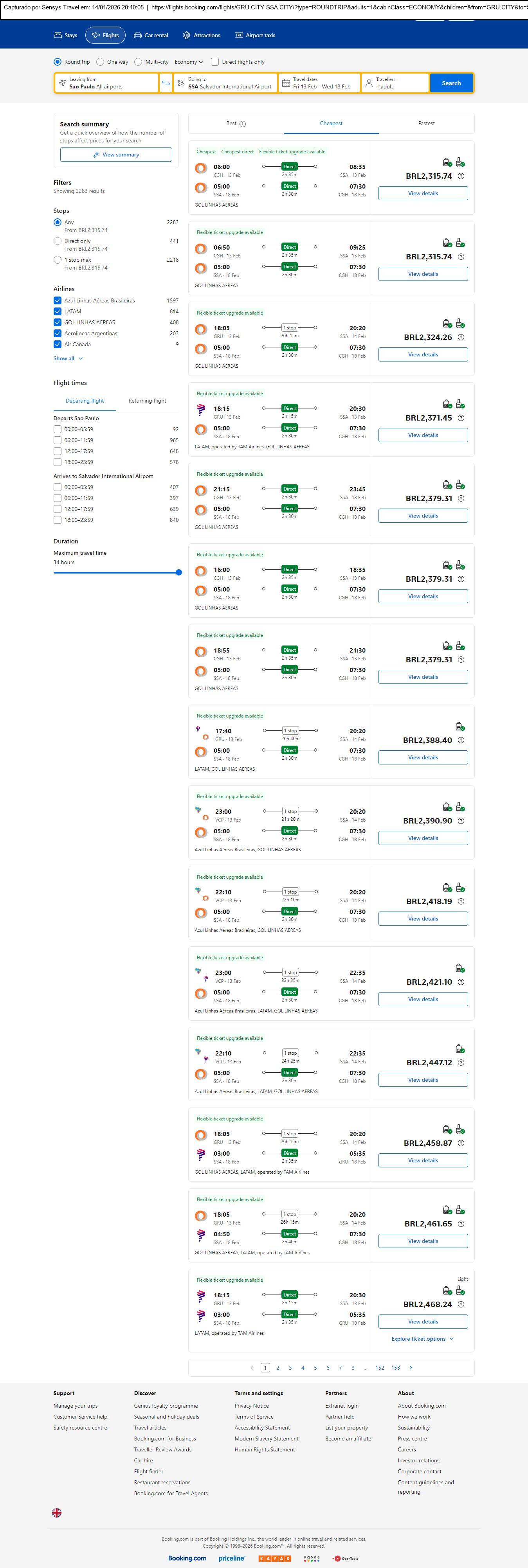Enable the Direct flights only checkbox
The image size is (528, 1568).
click(215, 62)
